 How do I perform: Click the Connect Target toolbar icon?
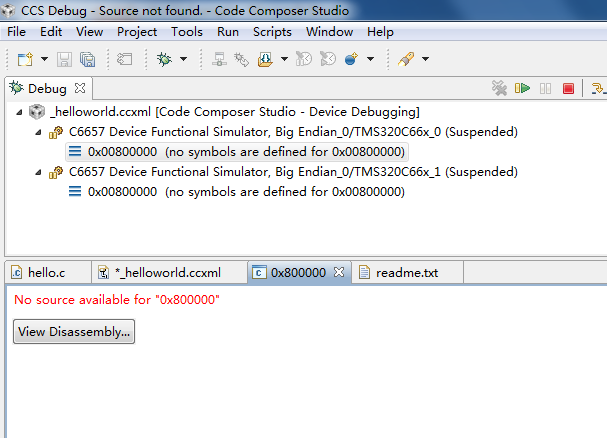pos(219,59)
